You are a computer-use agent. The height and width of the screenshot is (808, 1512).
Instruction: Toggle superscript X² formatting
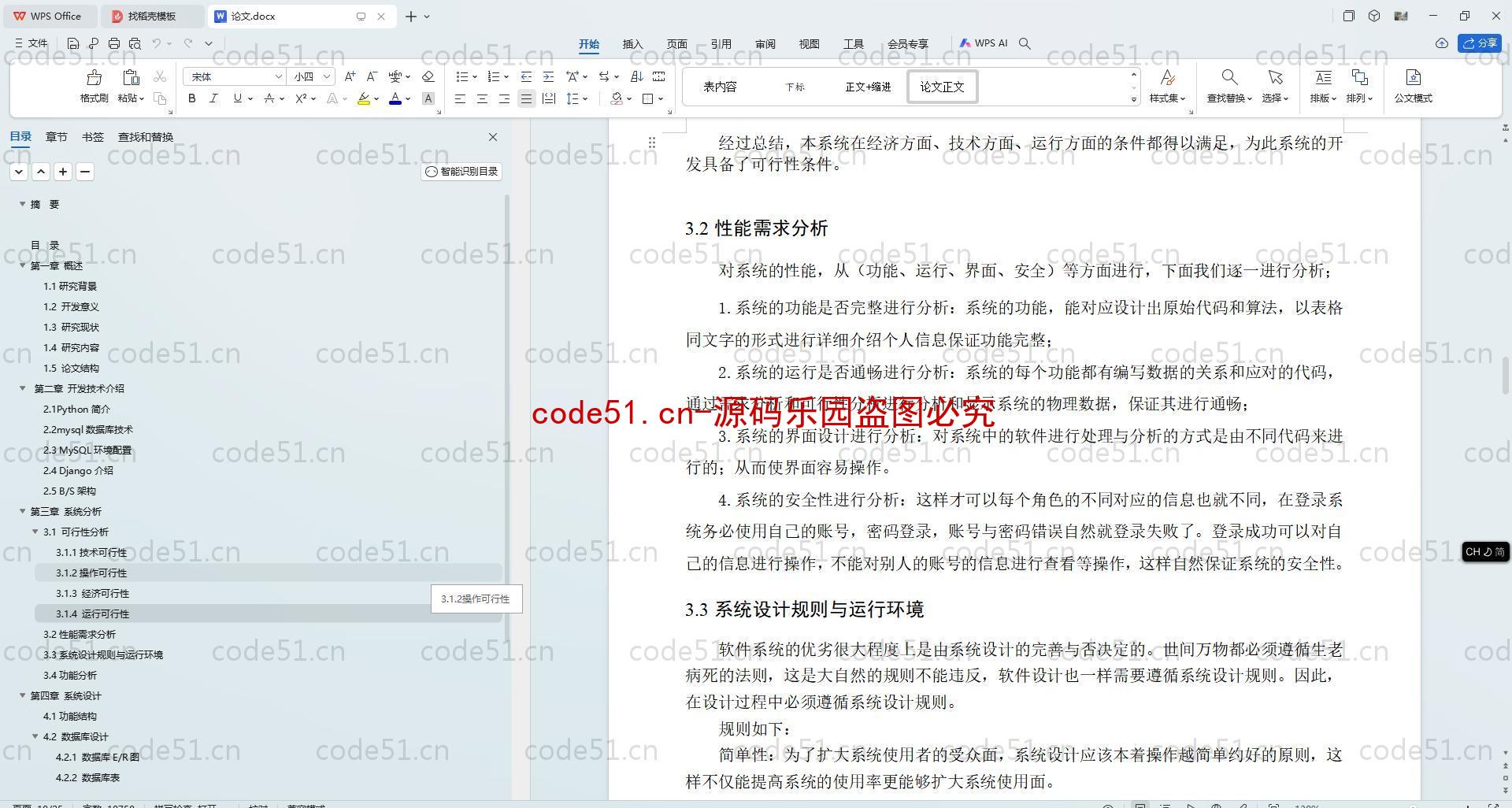[x=301, y=98]
